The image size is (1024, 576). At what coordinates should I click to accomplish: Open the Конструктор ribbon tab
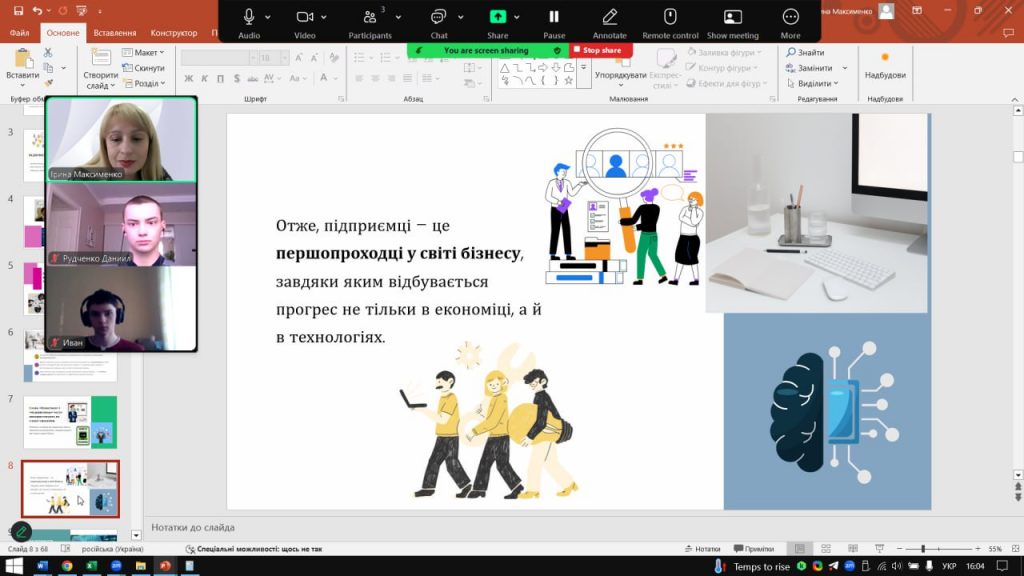click(173, 33)
